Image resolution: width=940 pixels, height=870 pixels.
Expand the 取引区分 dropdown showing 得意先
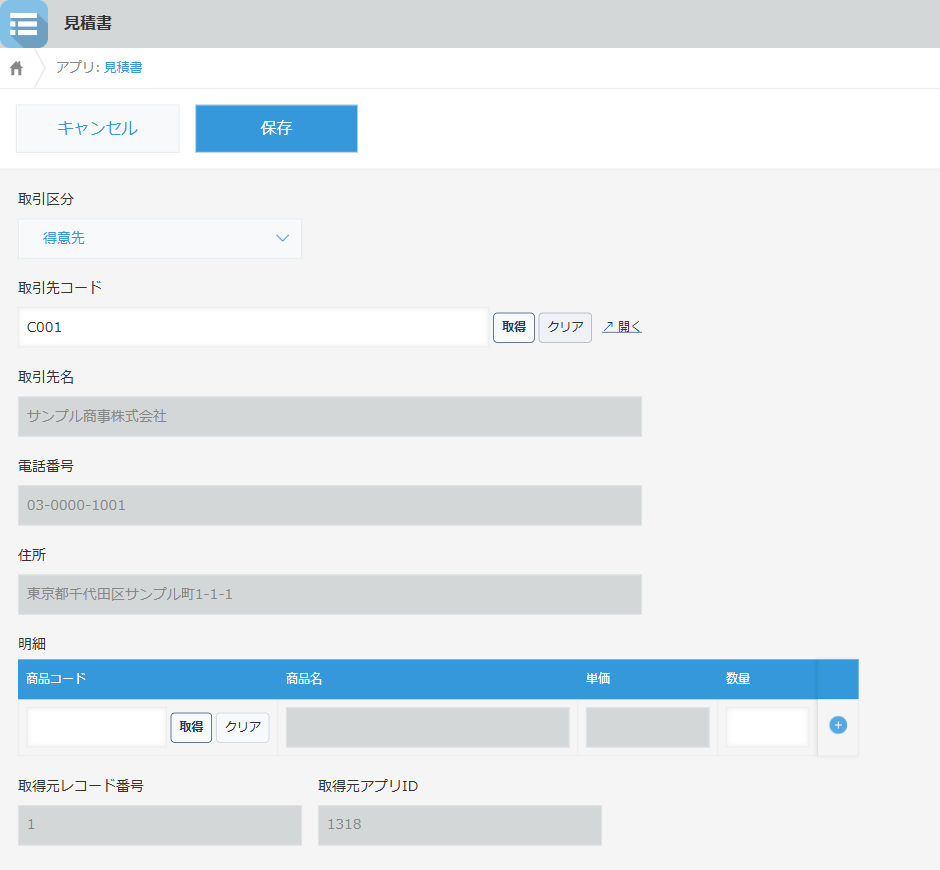[x=159, y=239]
